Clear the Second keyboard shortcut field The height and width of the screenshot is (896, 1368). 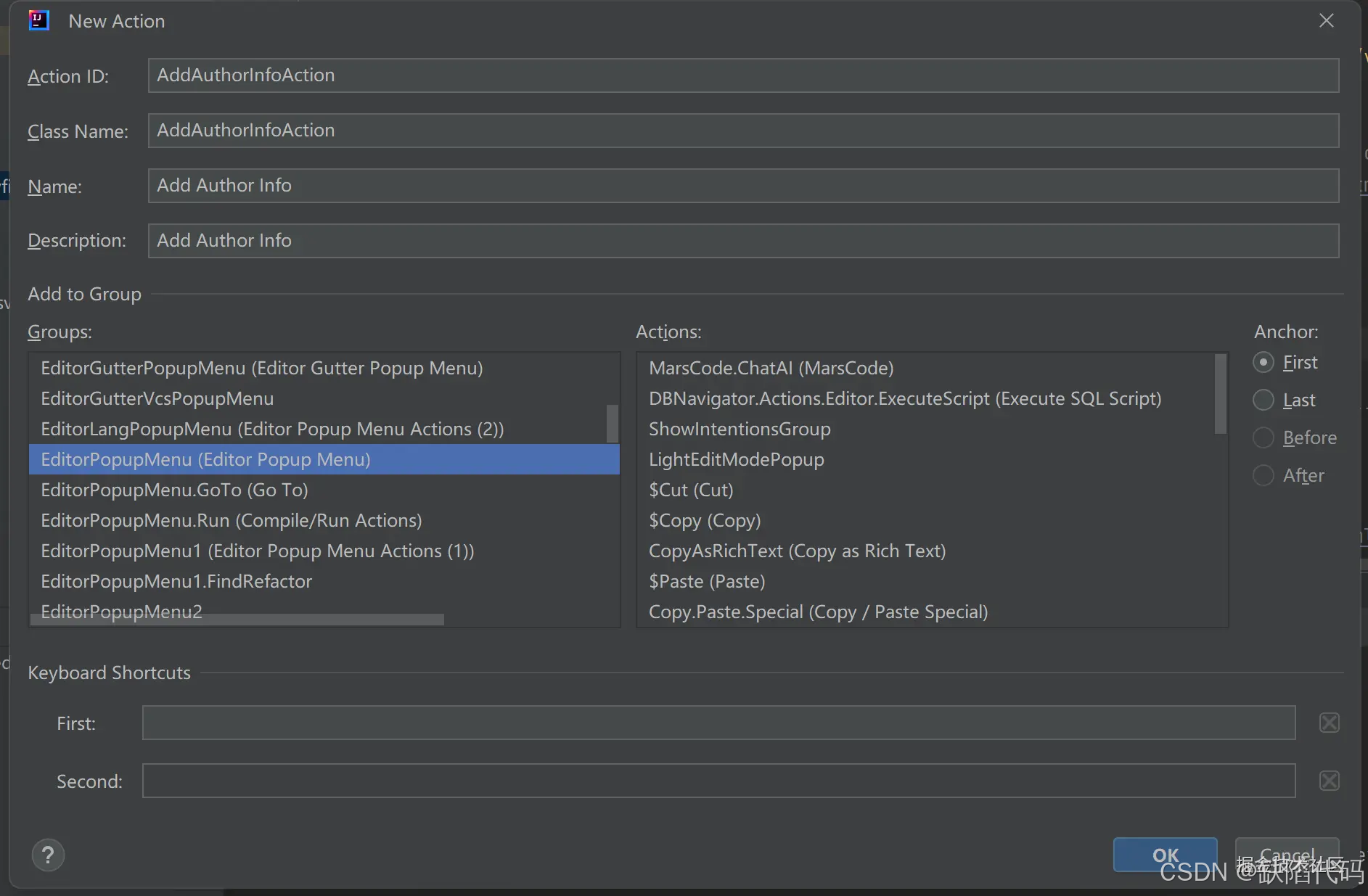click(x=1328, y=781)
